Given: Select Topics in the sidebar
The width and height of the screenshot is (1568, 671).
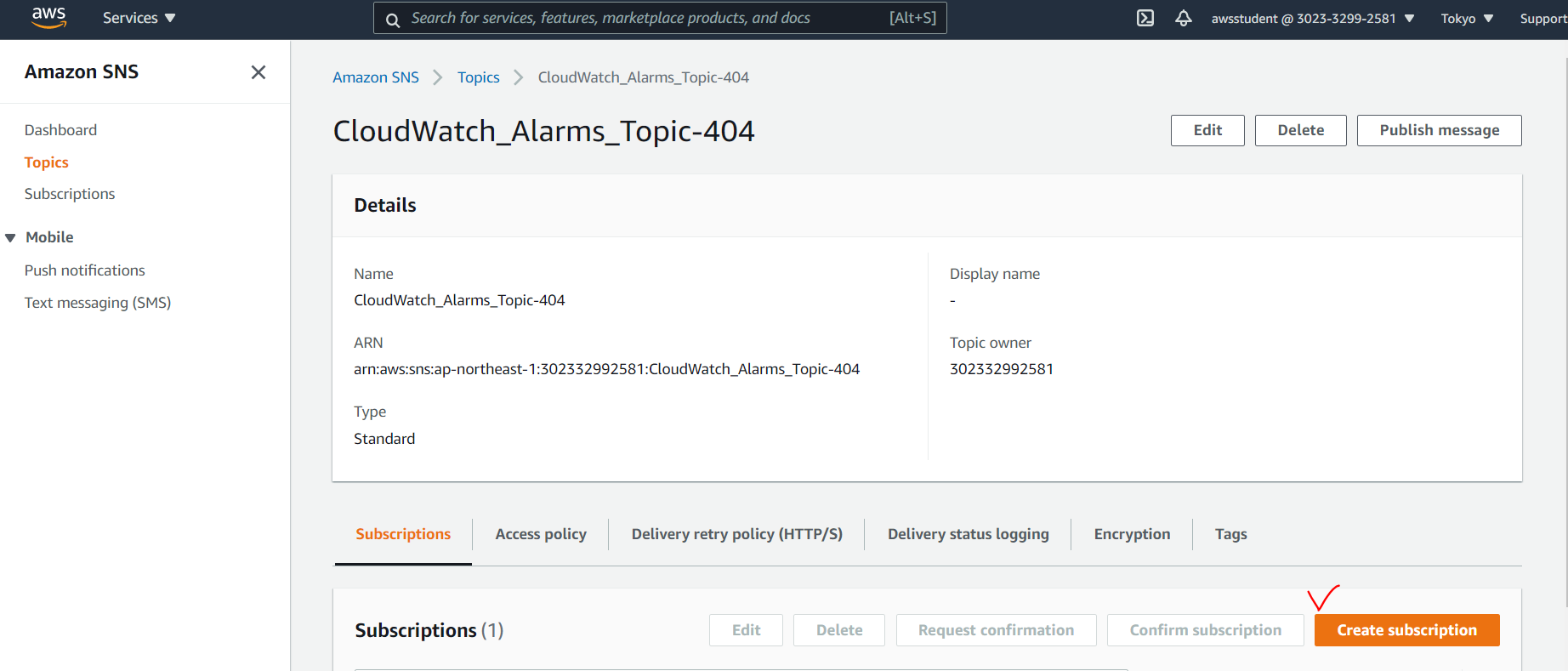Looking at the screenshot, I should (46, 162).
